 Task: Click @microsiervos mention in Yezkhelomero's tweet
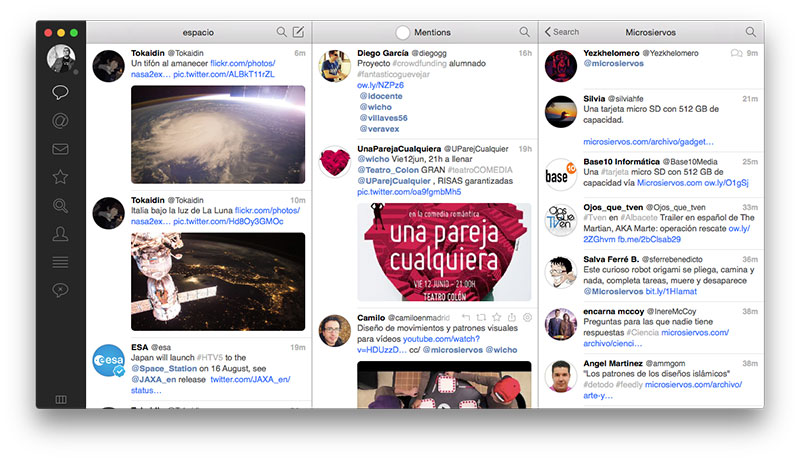[613, 64]
